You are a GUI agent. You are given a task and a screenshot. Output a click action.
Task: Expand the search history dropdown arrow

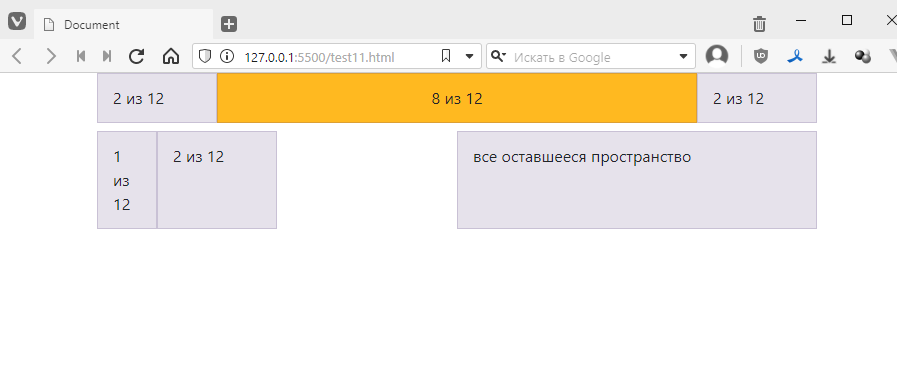(x=683, y=57)
